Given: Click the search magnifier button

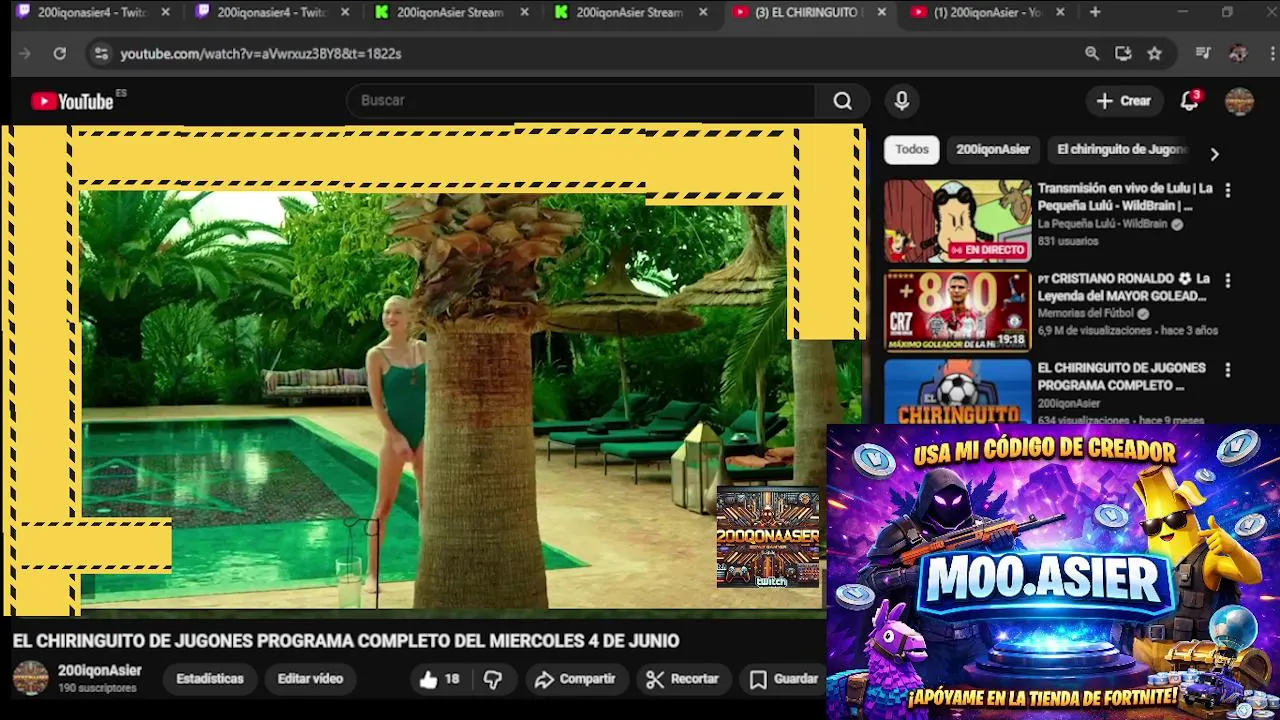Looking at the screenshot, I should pos(843,101).
